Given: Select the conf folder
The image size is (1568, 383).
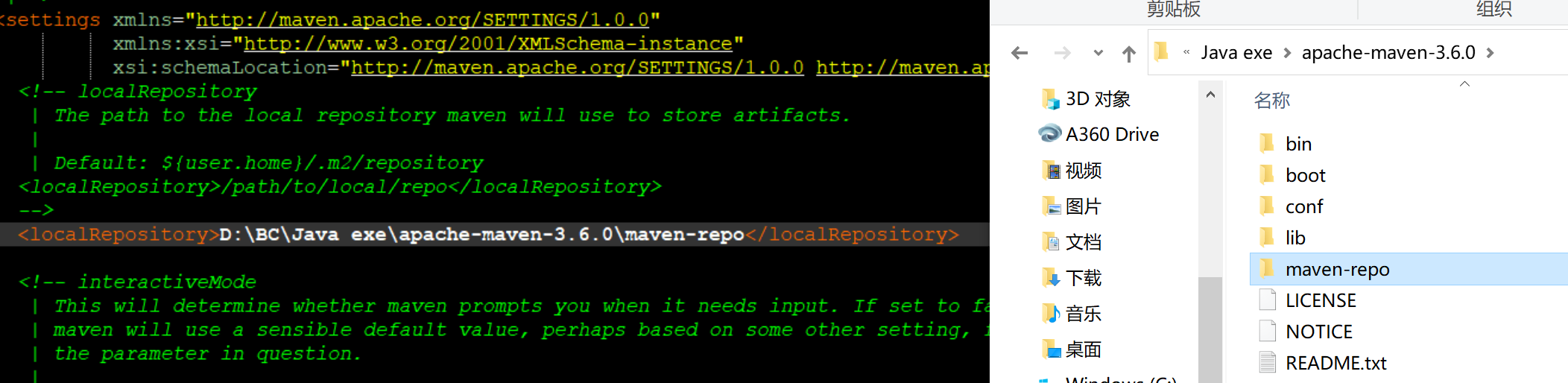Looking at the screenshot, I should (x=1304, y=206).
